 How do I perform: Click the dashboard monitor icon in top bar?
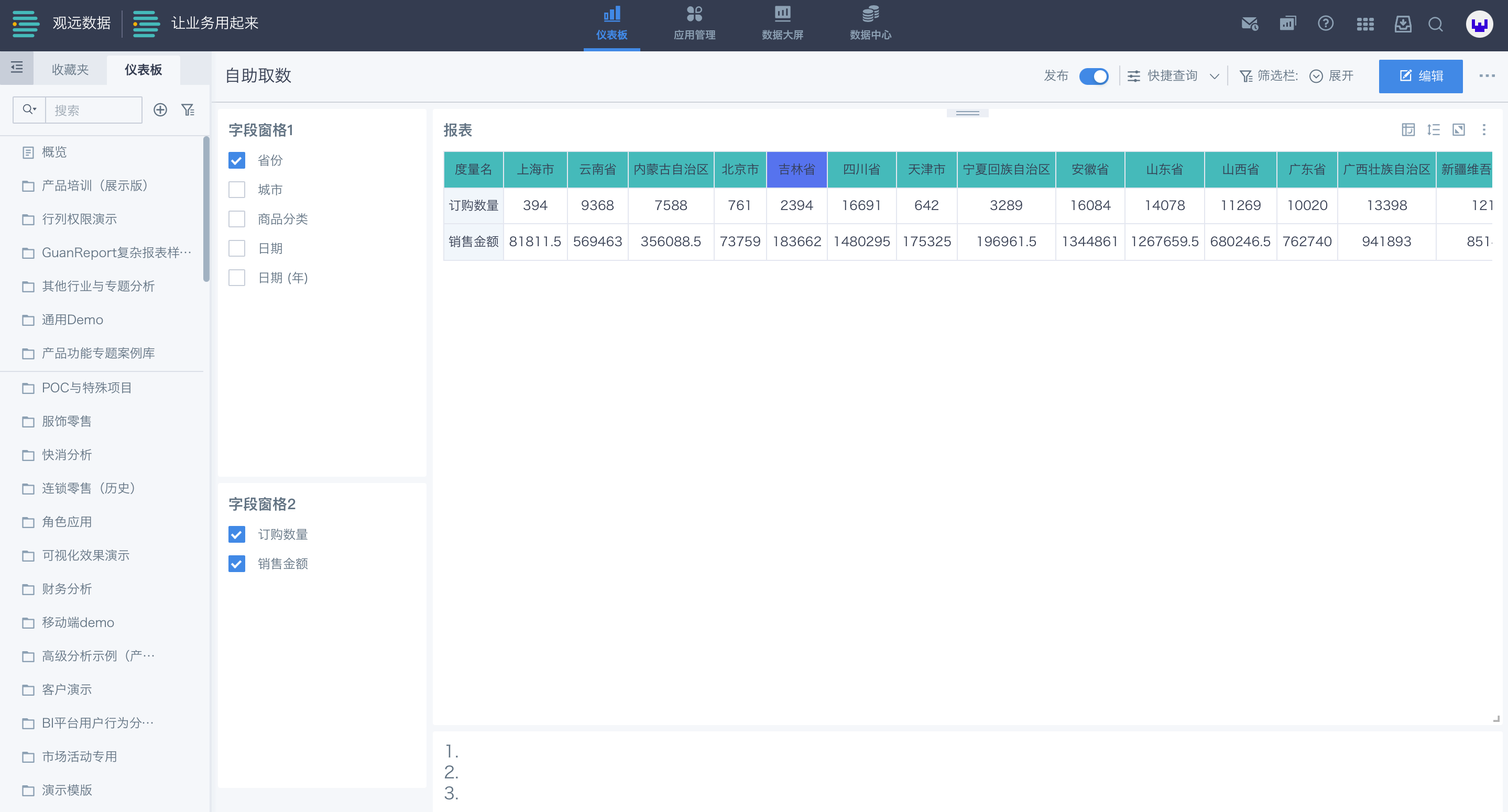click(x=1287, y=24)
